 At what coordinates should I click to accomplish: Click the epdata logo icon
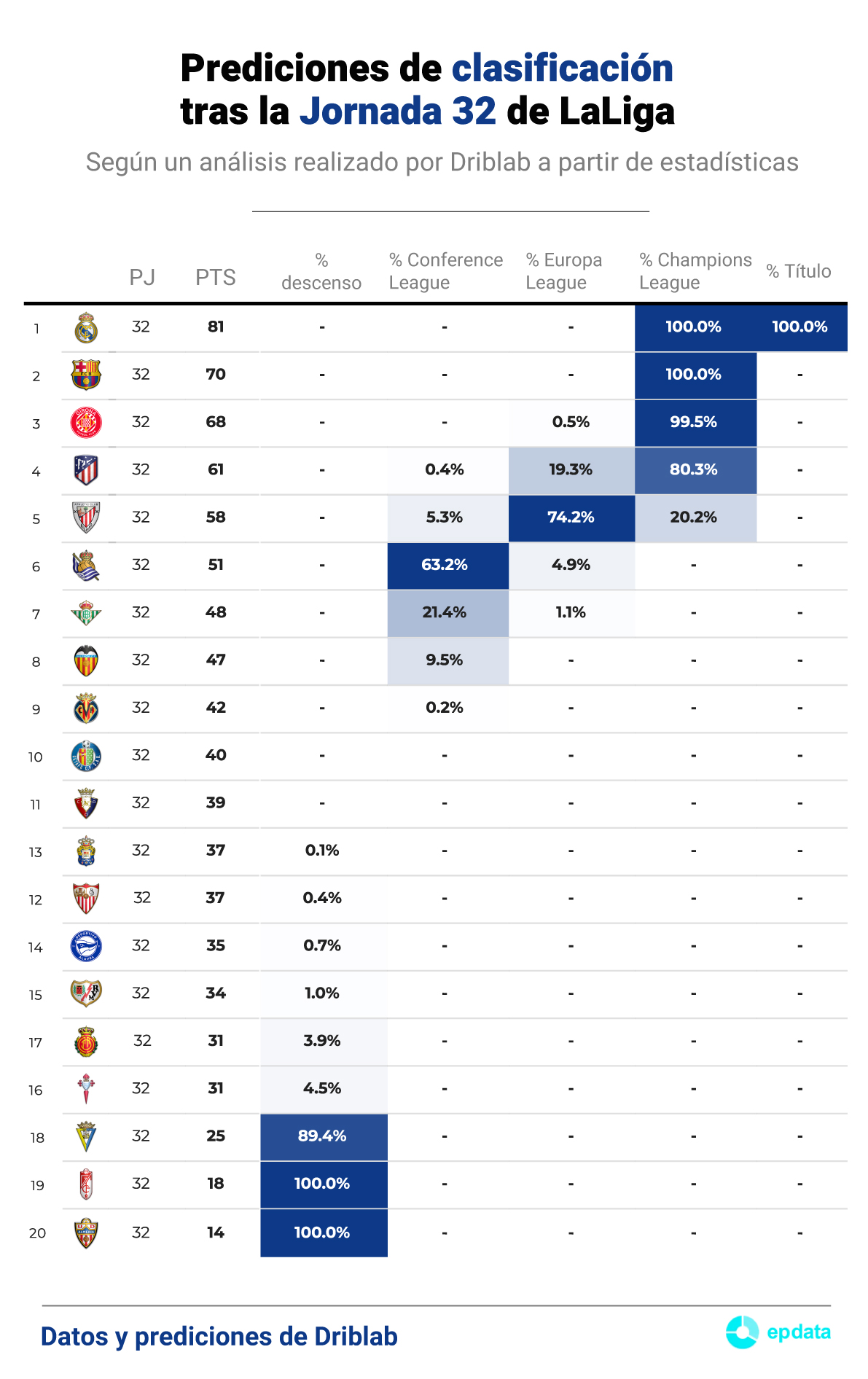[742, 1332]
